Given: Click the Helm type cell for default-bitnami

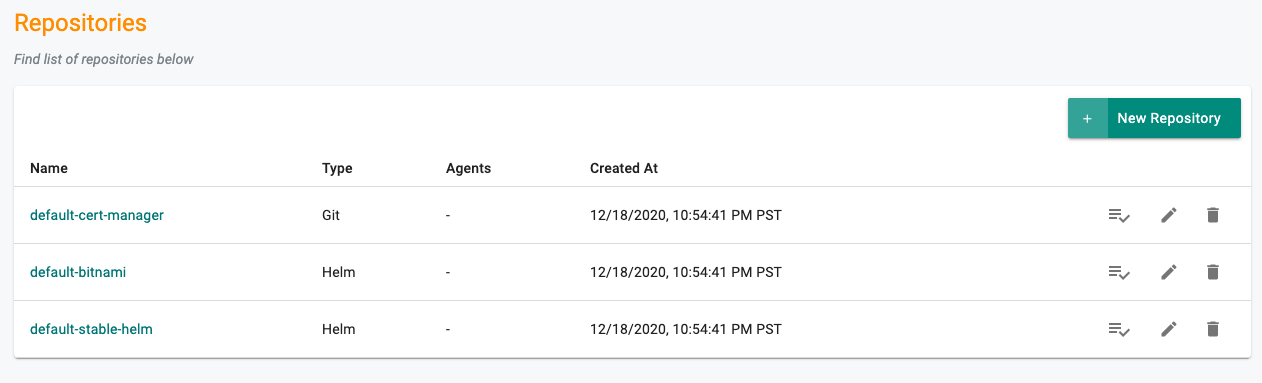Looking at the screenshot, I should [338, 272].
